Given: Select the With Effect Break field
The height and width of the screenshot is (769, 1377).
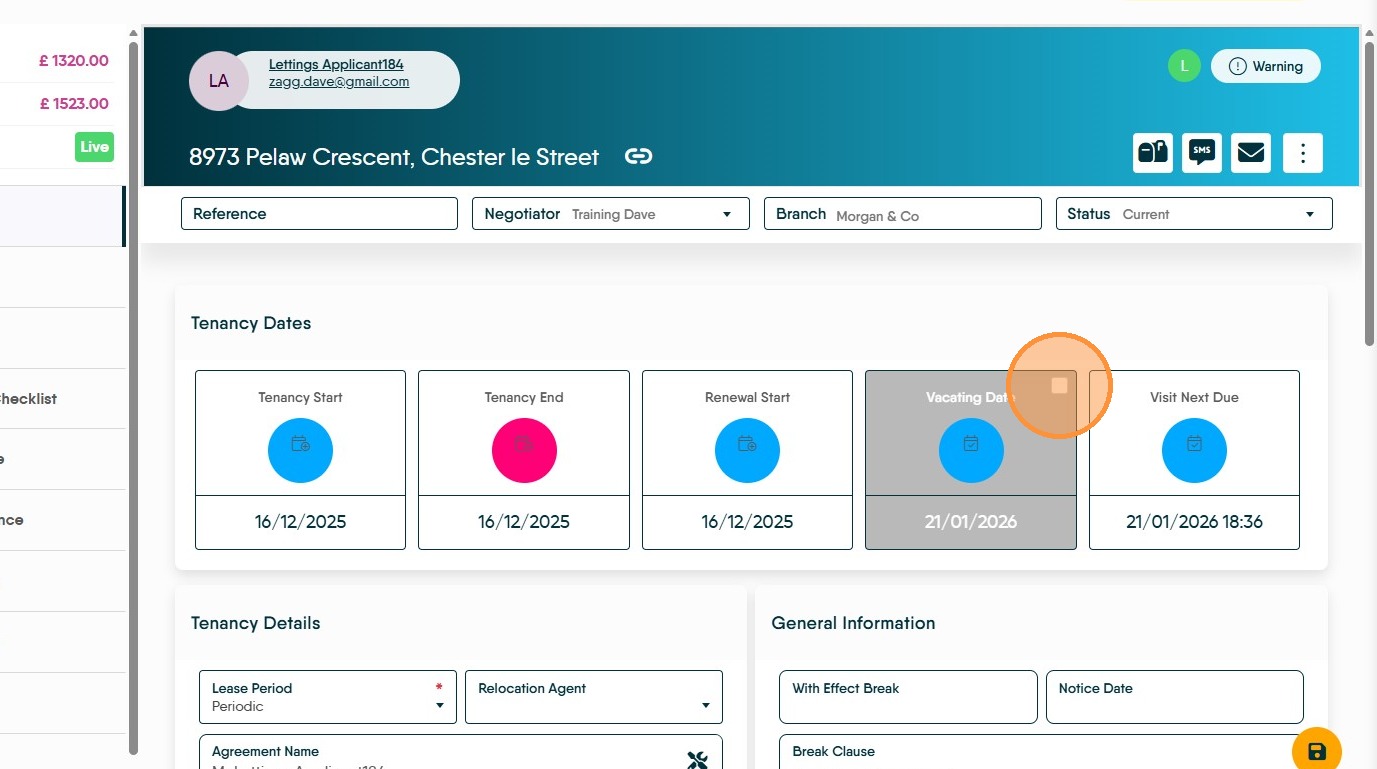Looking at the screenshot, I should 908,697.
